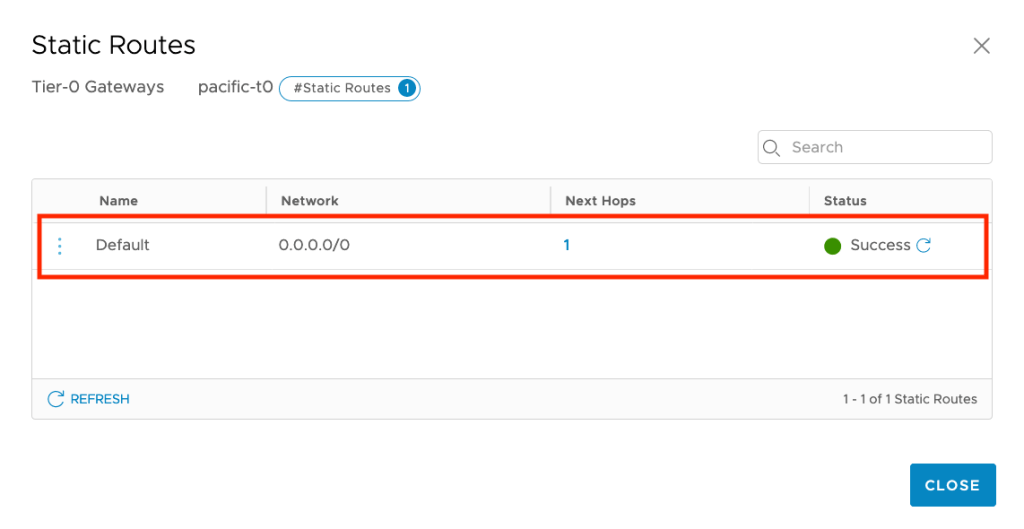1024x529 pixels.
Task: Click the pacific-t0 gateway name
Action: [235, 87]
